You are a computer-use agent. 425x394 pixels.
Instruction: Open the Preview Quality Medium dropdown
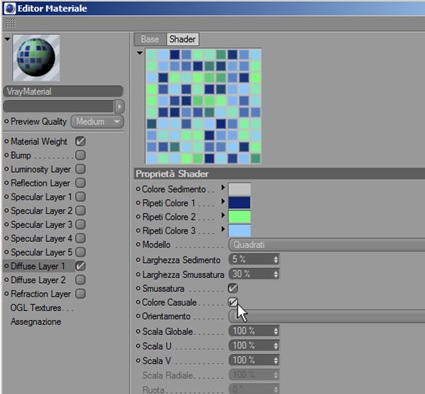(97, 122)
